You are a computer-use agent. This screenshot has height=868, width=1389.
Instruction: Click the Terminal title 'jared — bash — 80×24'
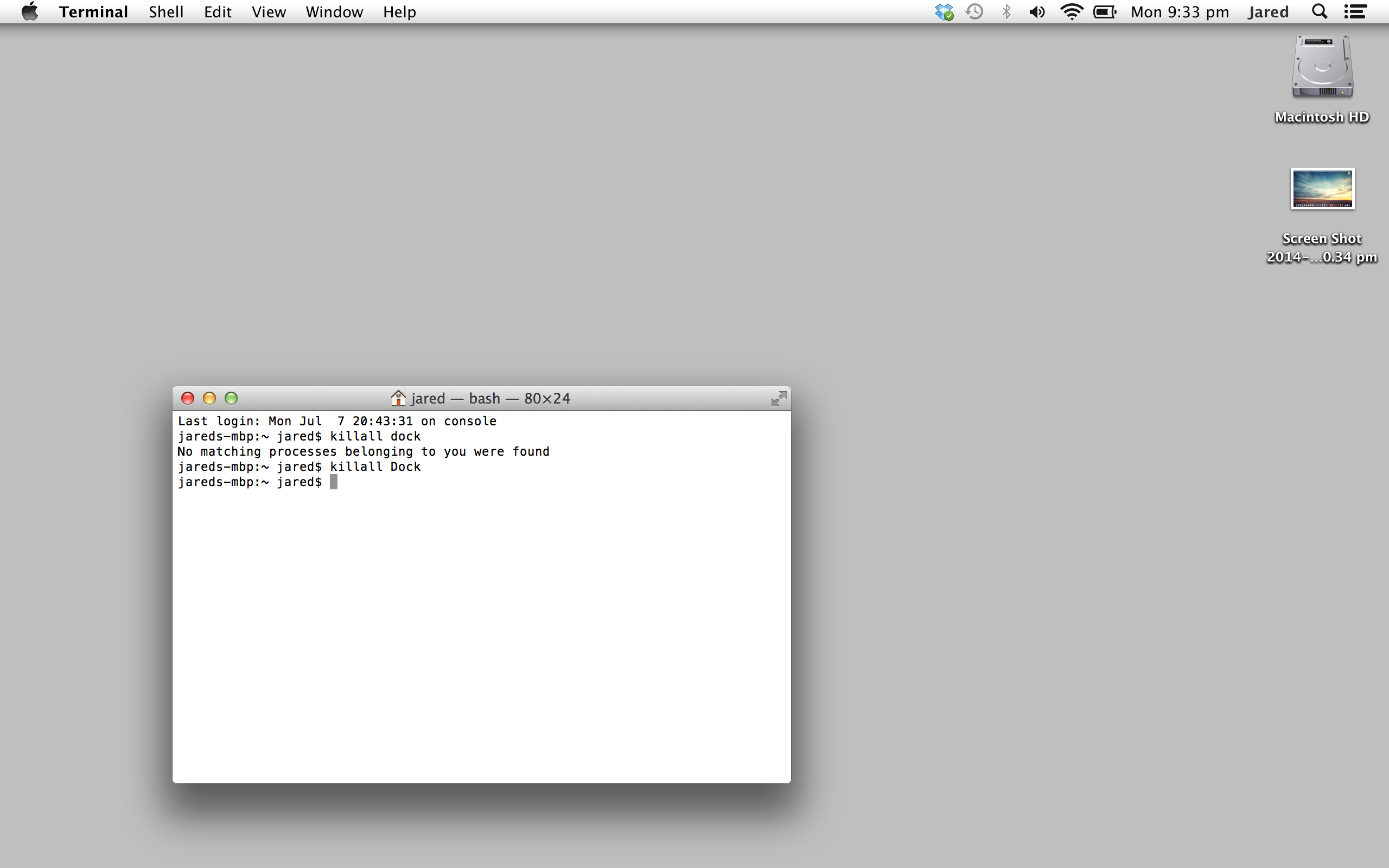click(x=490, y=398)
